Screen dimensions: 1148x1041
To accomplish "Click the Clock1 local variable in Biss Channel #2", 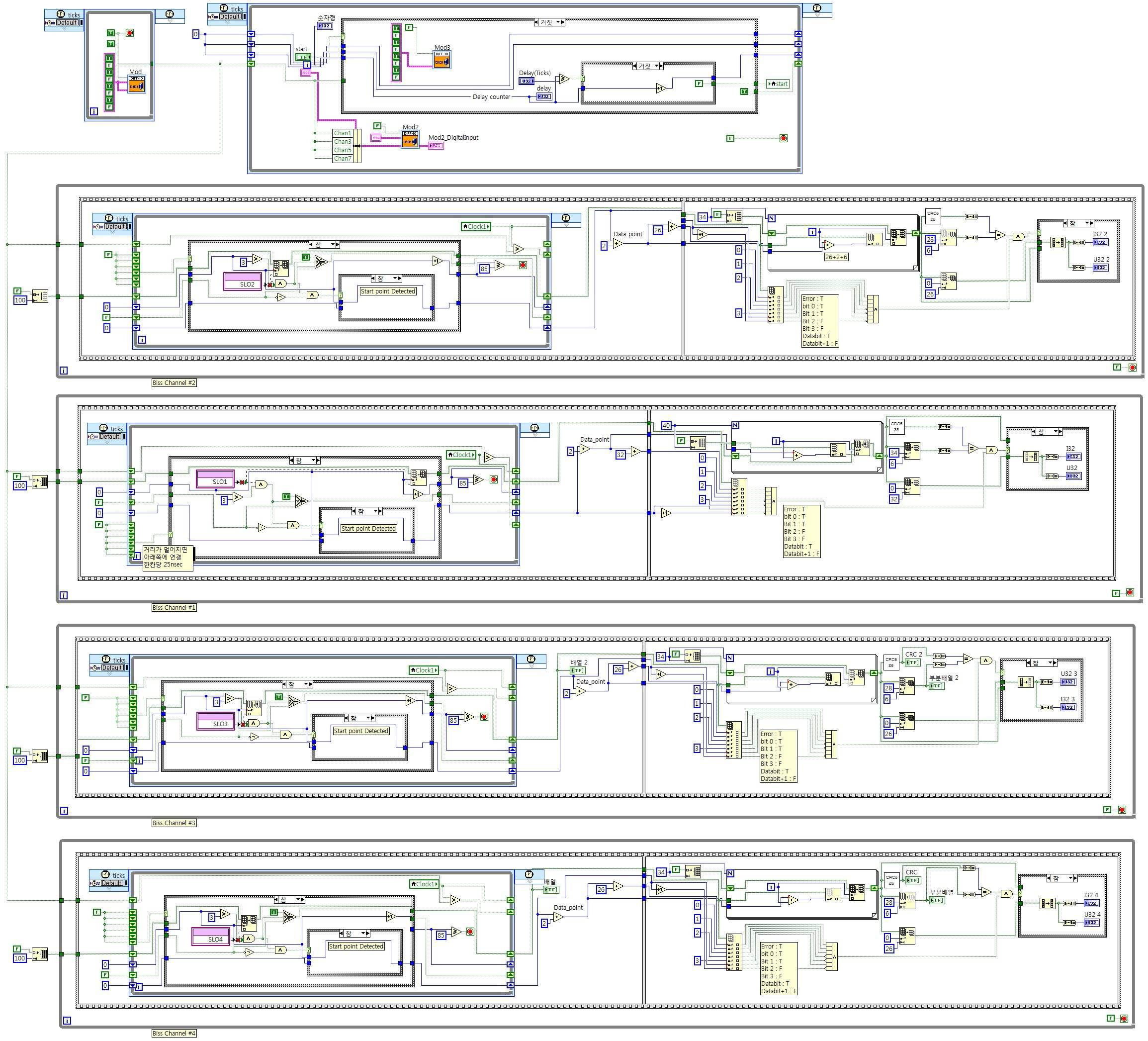I will 476,227.
